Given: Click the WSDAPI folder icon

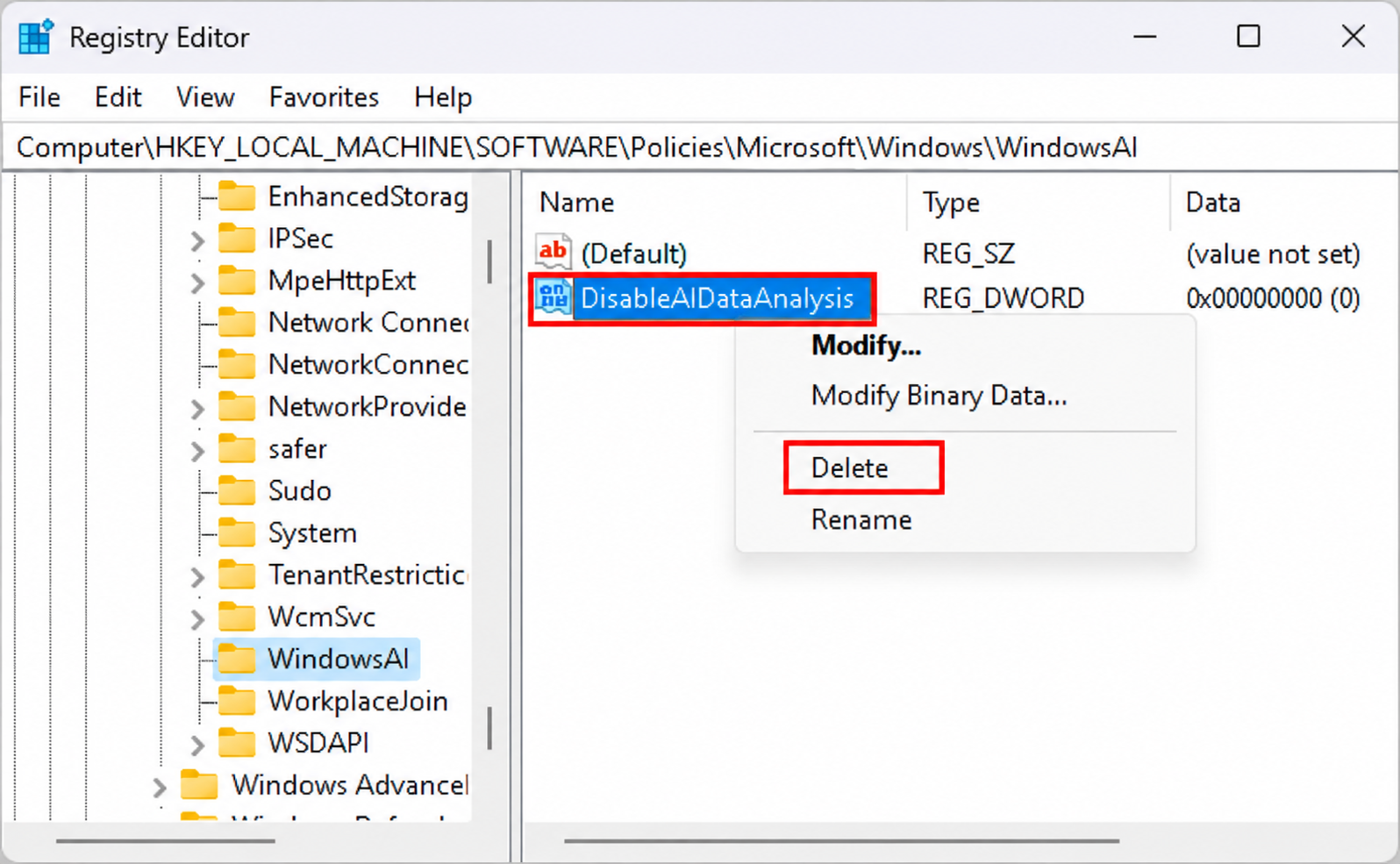Looking at the screenshot, I should [237, 743].
